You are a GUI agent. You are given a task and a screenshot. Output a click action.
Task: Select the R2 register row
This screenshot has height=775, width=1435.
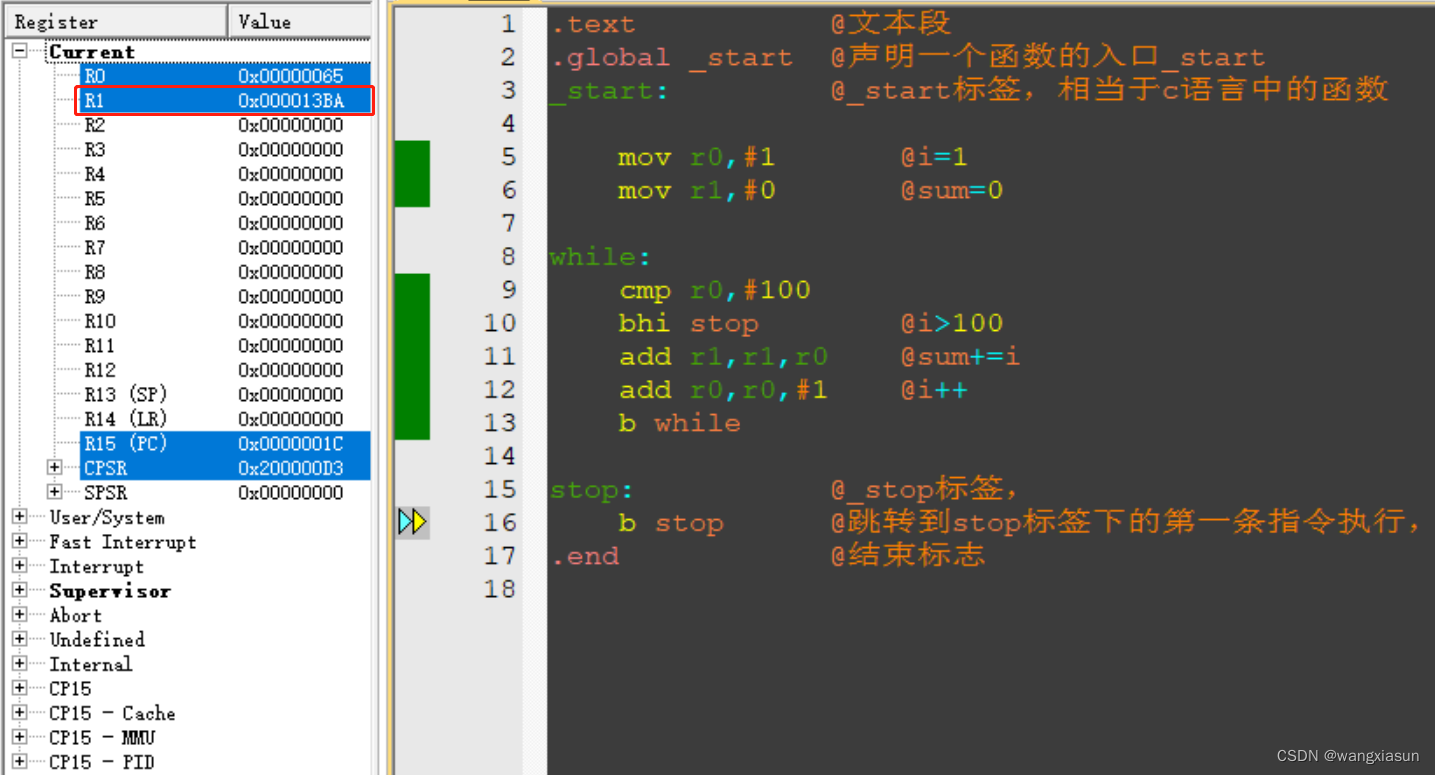(225, 125)
